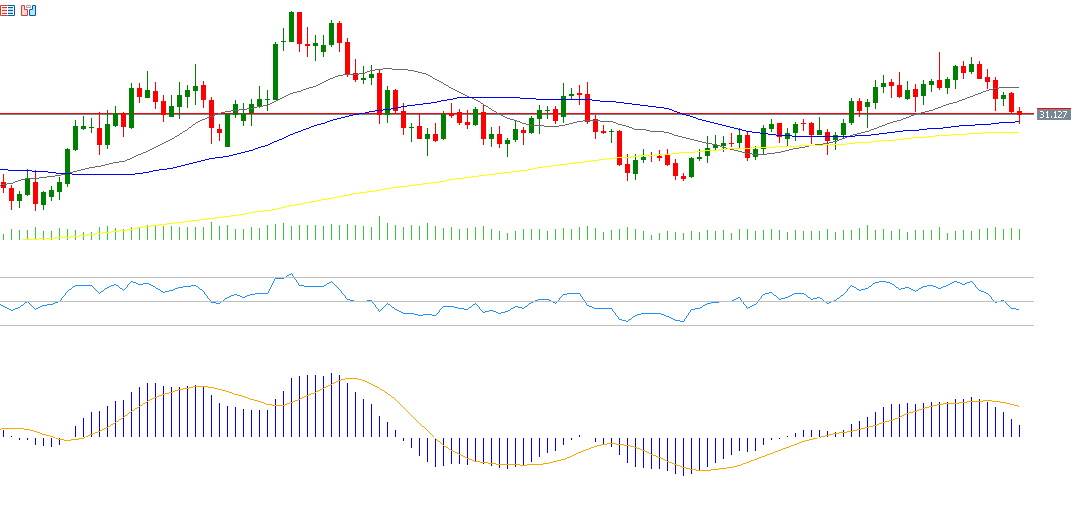Select the long-wick red candle near the right peak
Screen dimensions: 1078x506
tap(940, 84)
